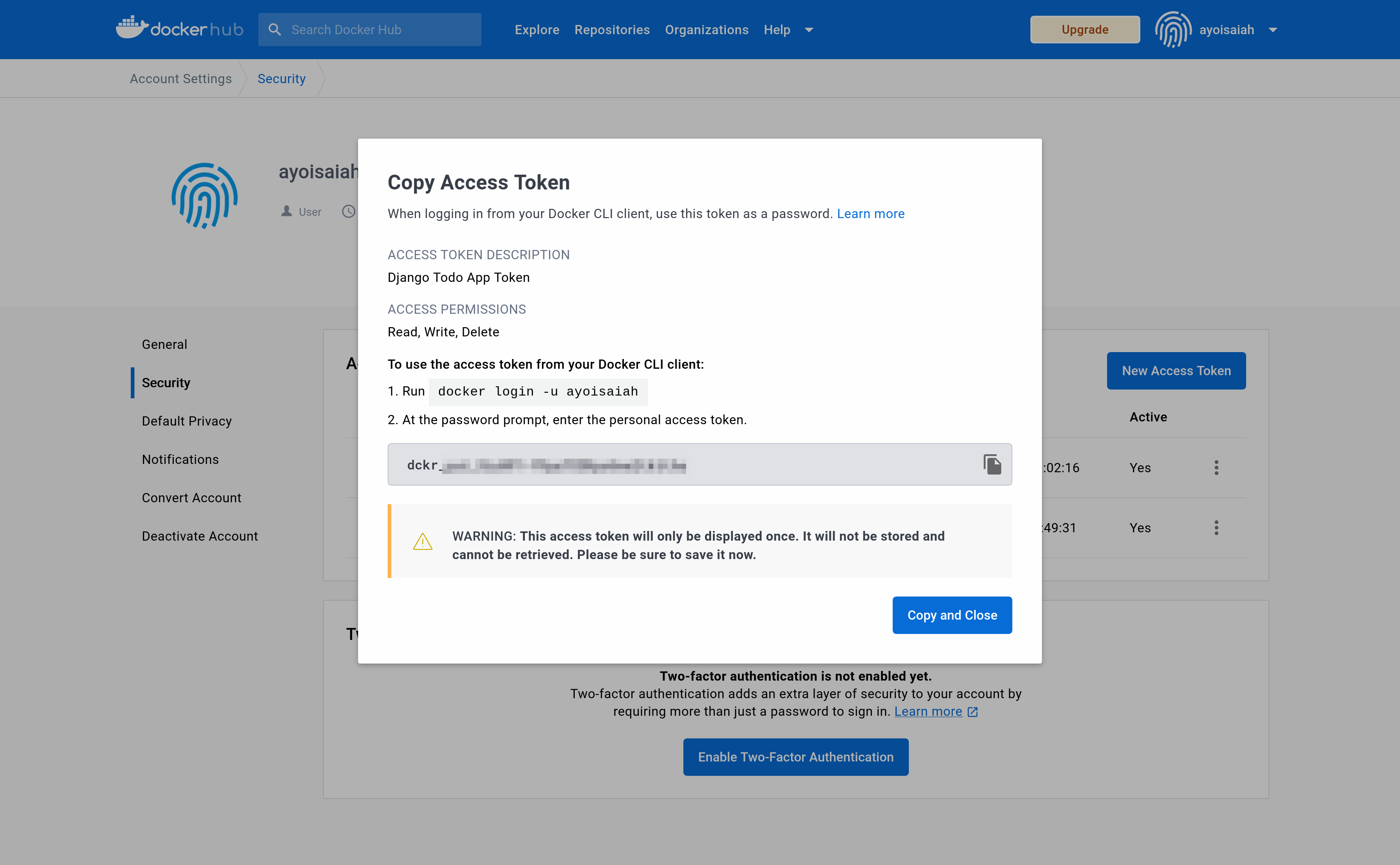This screenshot has height=865, width=1400.
Task: Click the three-dot menu icon on second token row
Action: [x=1217, y=527]
